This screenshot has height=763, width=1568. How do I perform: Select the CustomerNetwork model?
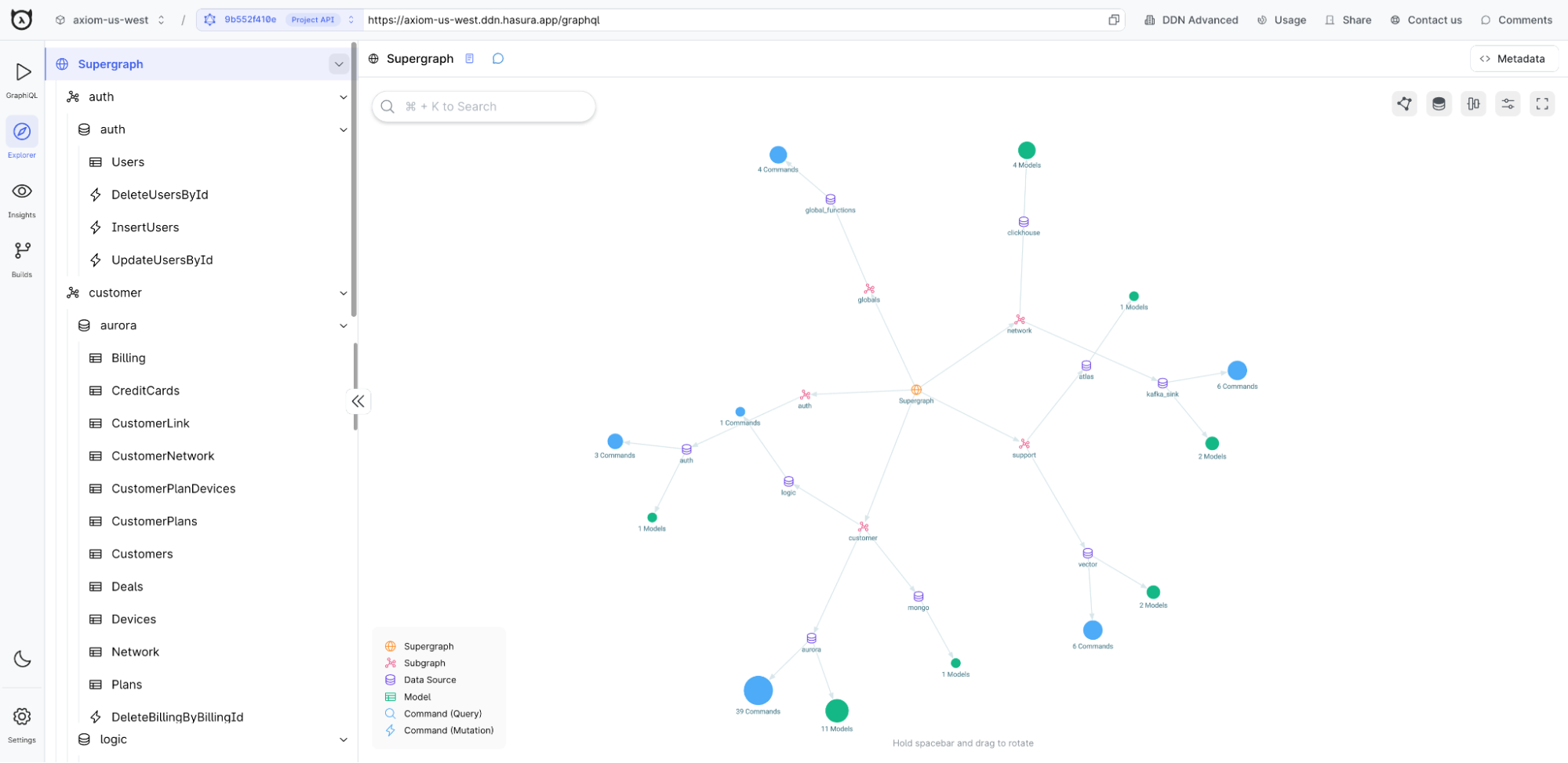(162, 456)
